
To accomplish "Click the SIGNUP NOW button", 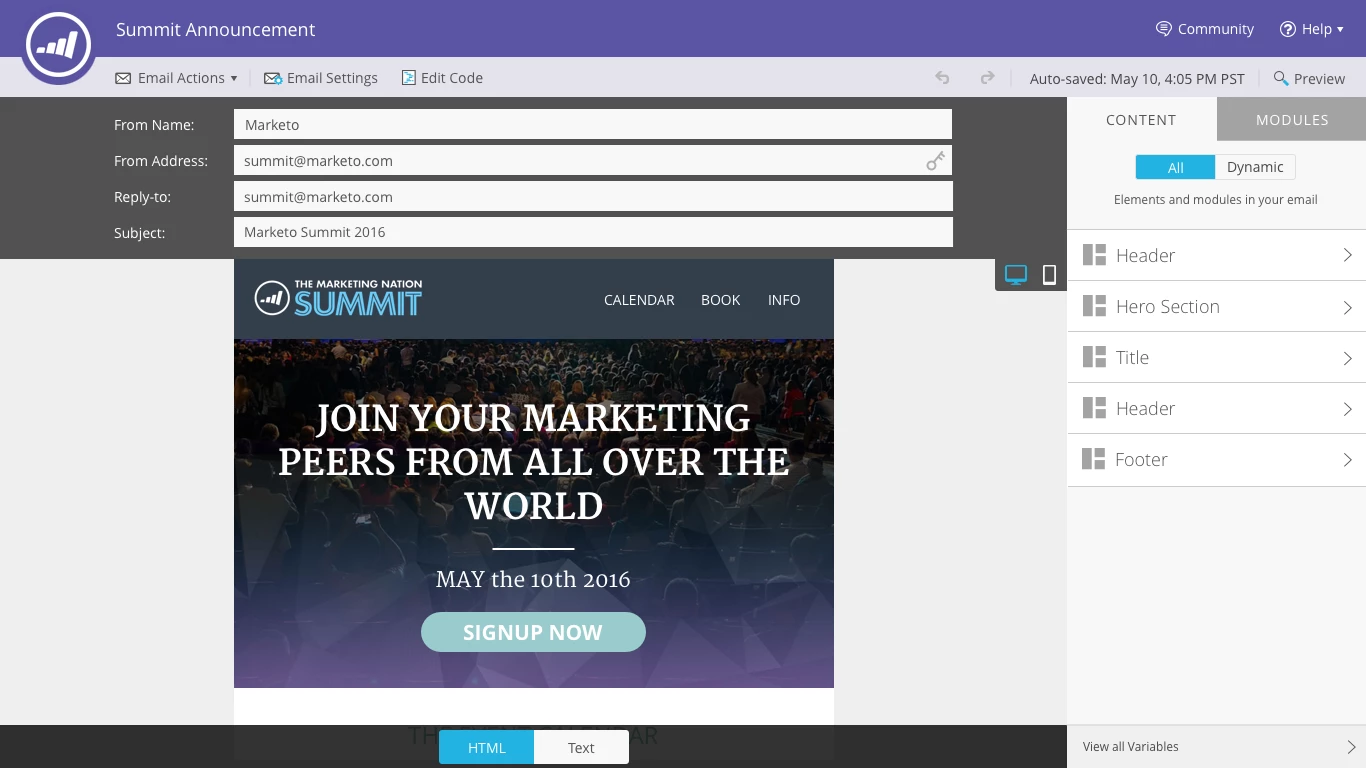I will click(x=533, y=632).
